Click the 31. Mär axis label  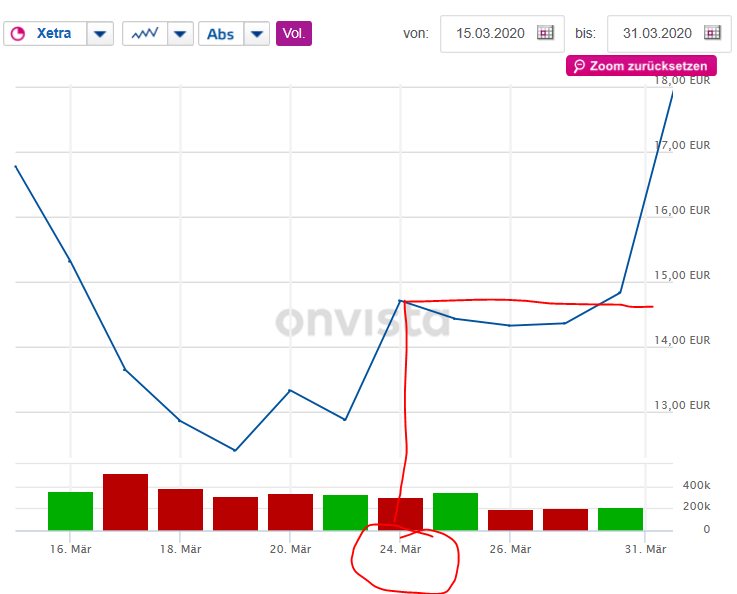(x=645, y=549)
